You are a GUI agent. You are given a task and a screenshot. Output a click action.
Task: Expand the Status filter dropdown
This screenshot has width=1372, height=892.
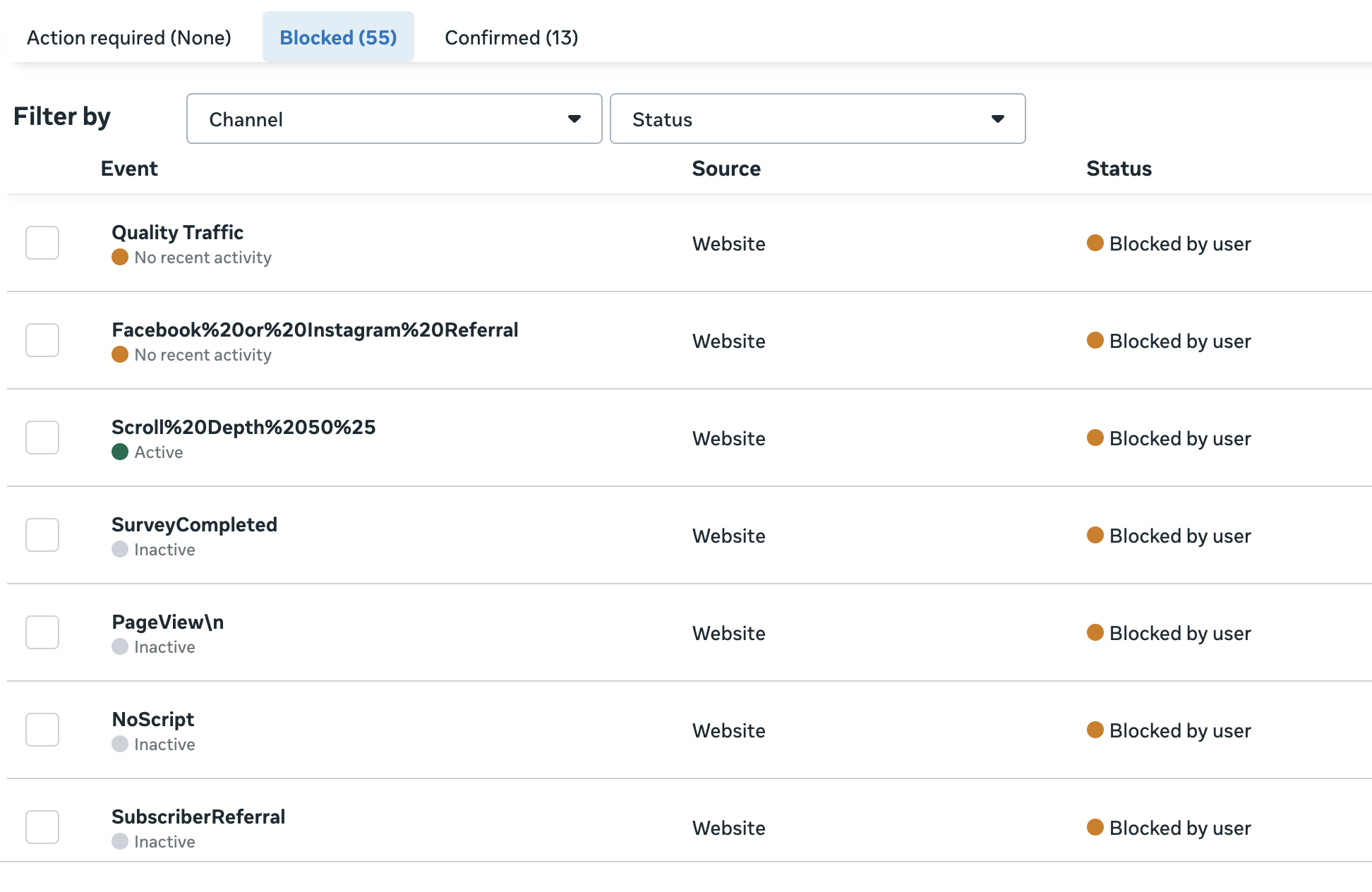coord(817,119)
